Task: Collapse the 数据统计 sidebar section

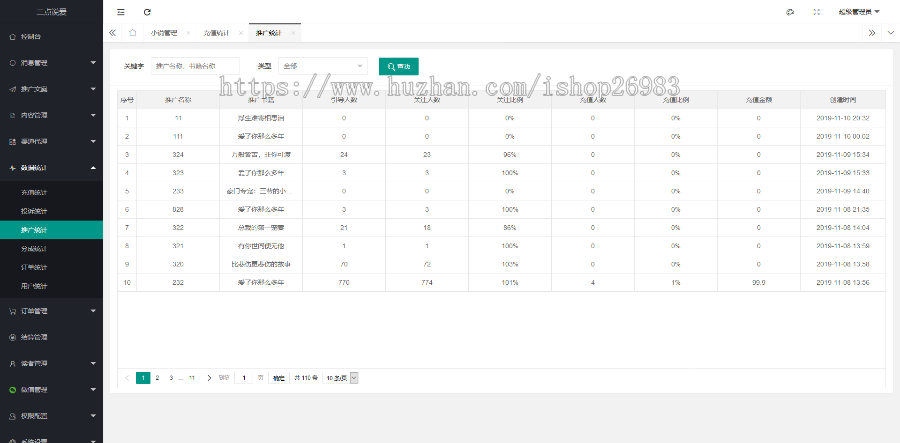Action: [50, 168]
